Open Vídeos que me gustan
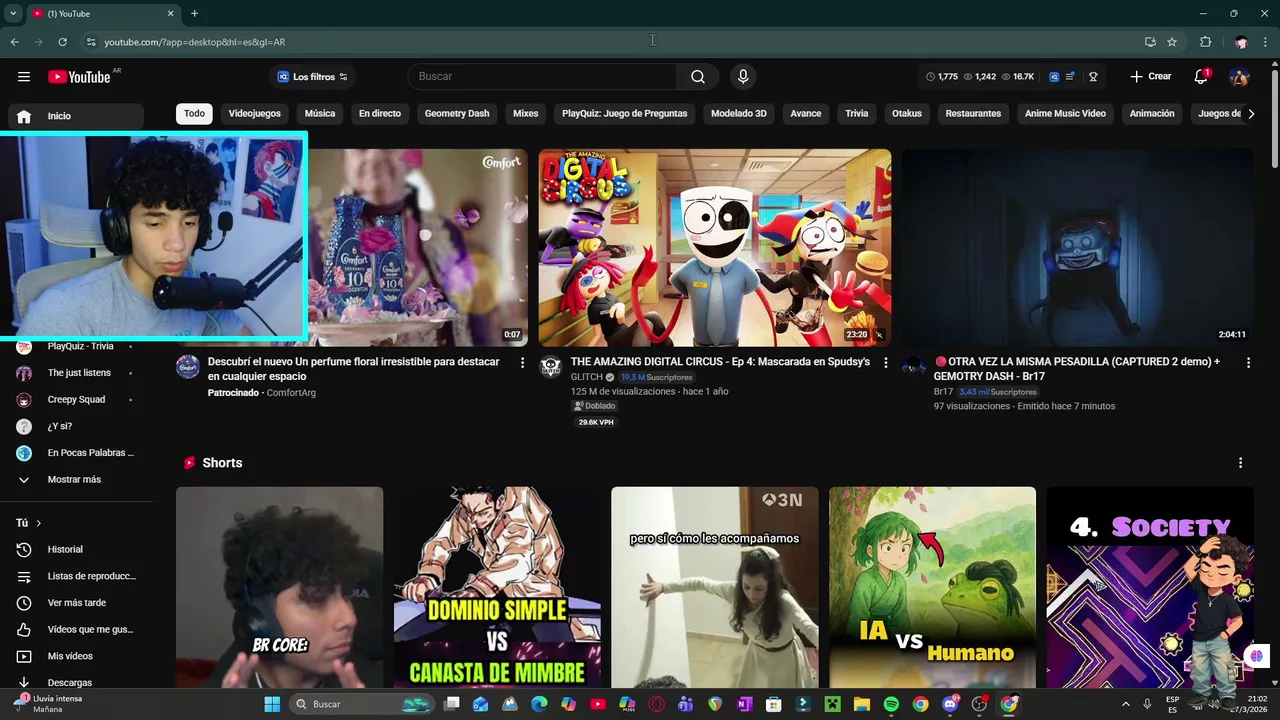 (78, 629)
